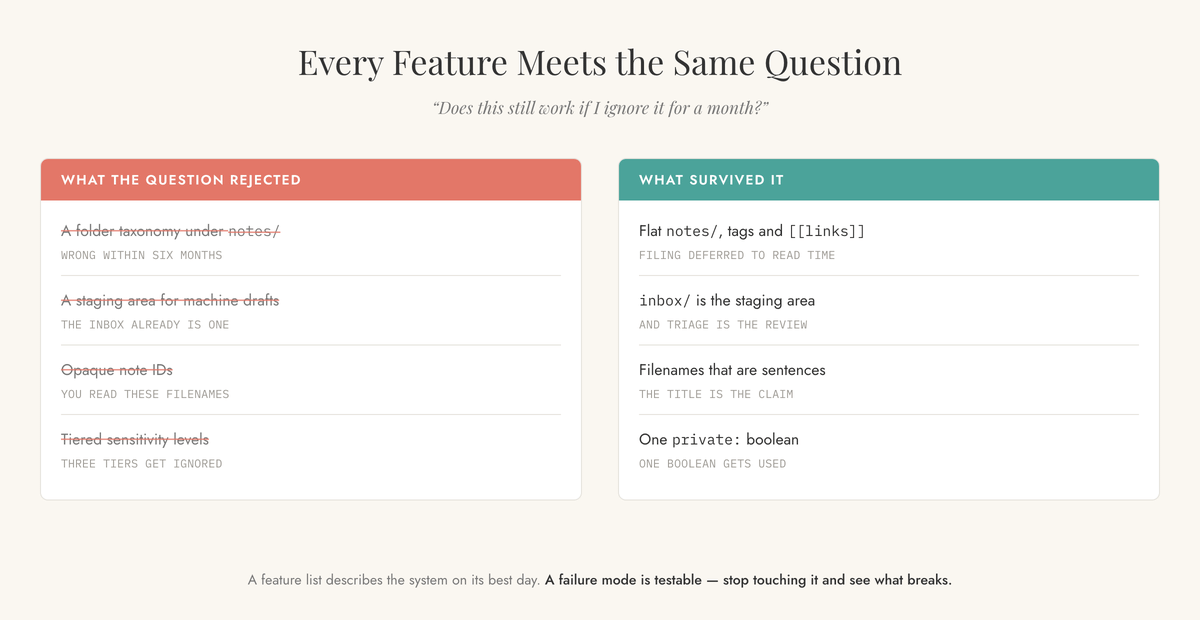Select struck-through 'A folder taxonomy under notes/'

coord(170,231)
